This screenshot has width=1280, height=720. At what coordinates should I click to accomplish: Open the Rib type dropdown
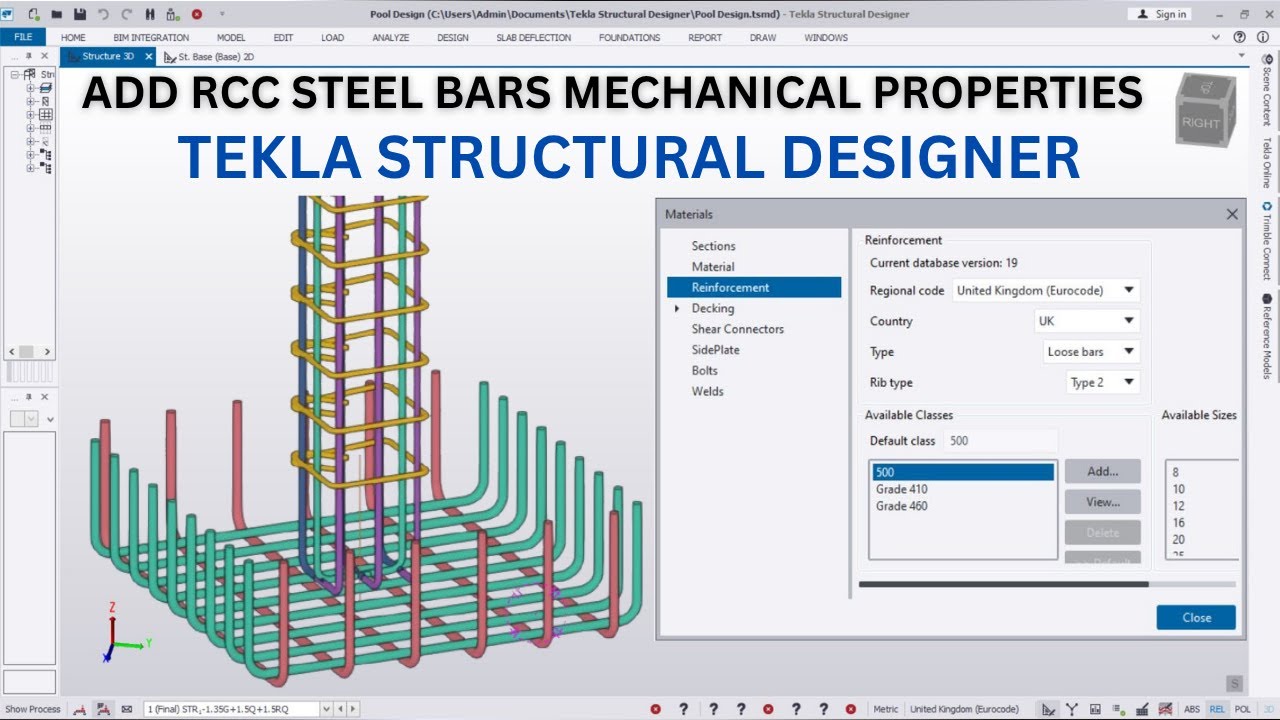pos(1103,383)
